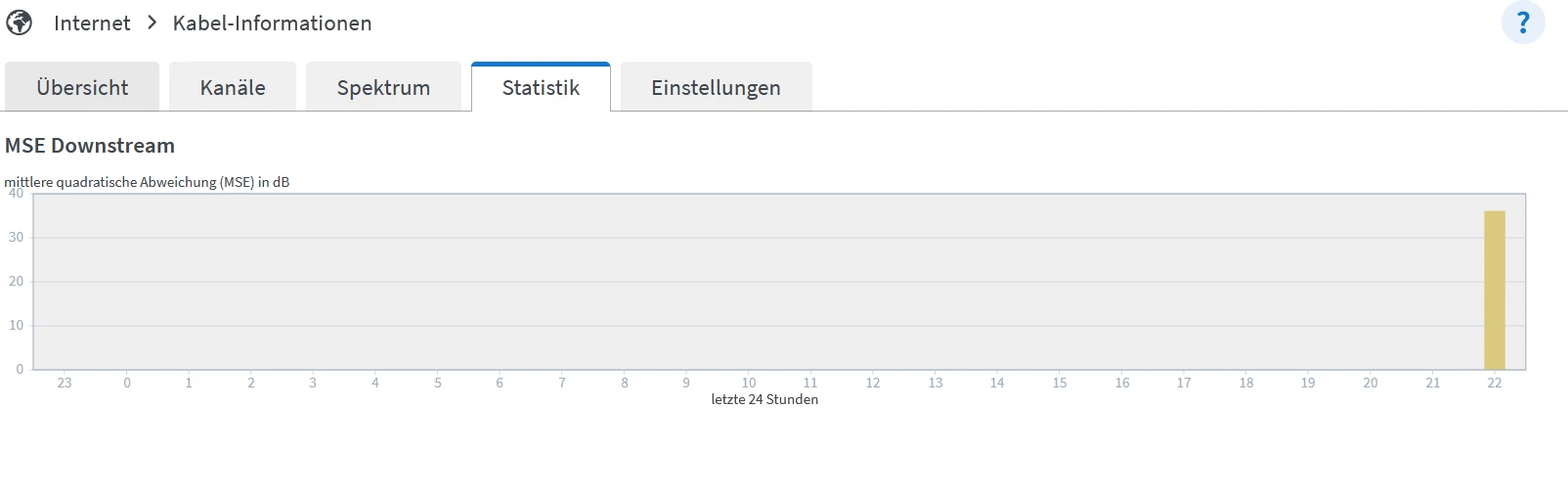Open help via the question mark icon
1568x500 pixels.
click(x=1522, y=23)
